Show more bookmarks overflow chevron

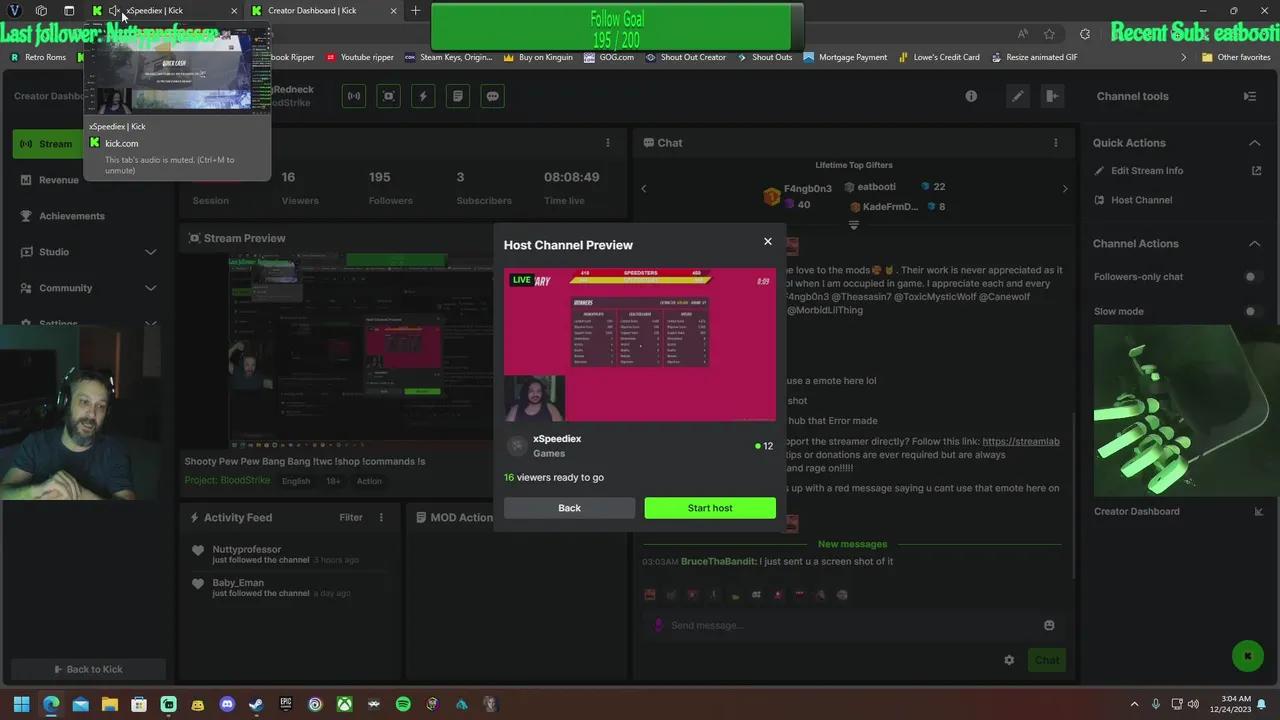point(1184,57)
